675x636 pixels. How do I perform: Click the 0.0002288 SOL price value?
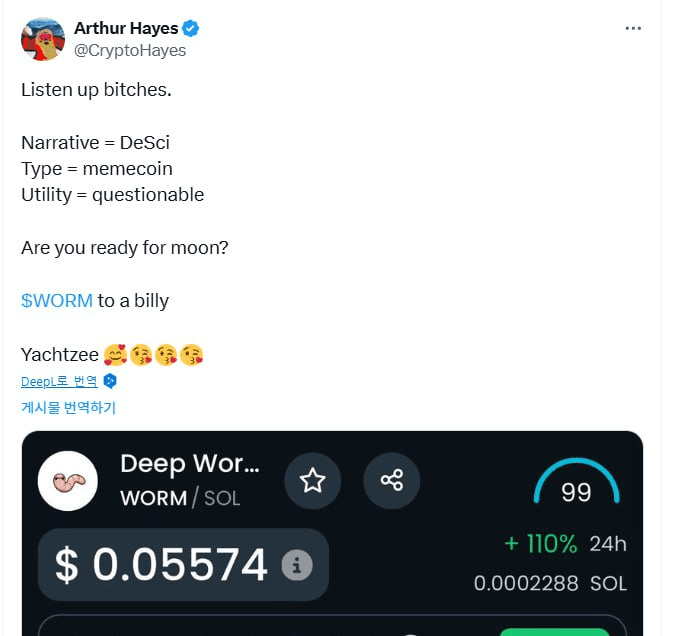pyautogui.click(x=550, y=583)
